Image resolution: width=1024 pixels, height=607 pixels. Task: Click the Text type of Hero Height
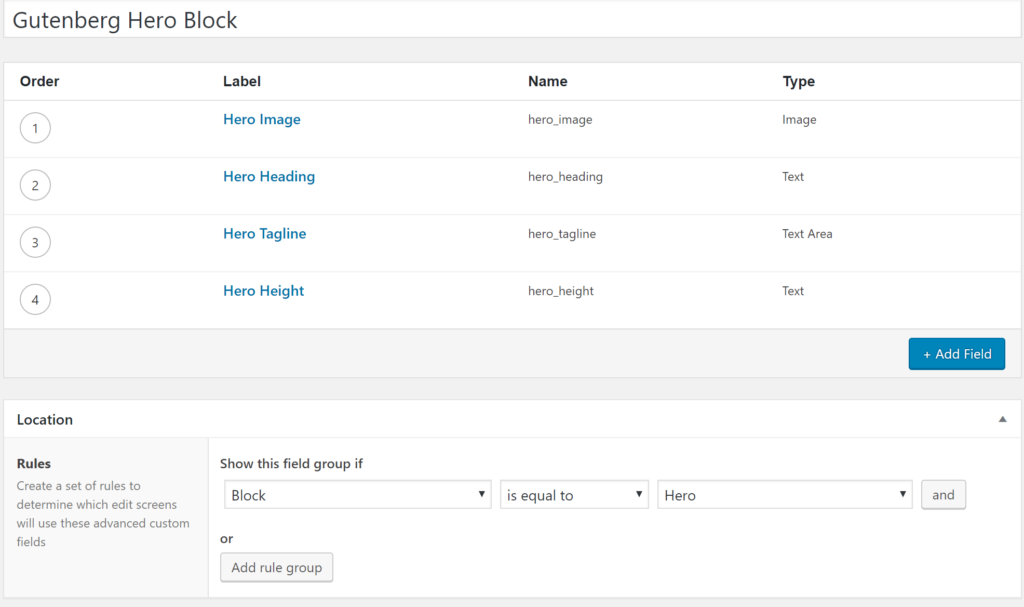click(x=793, y=291)
